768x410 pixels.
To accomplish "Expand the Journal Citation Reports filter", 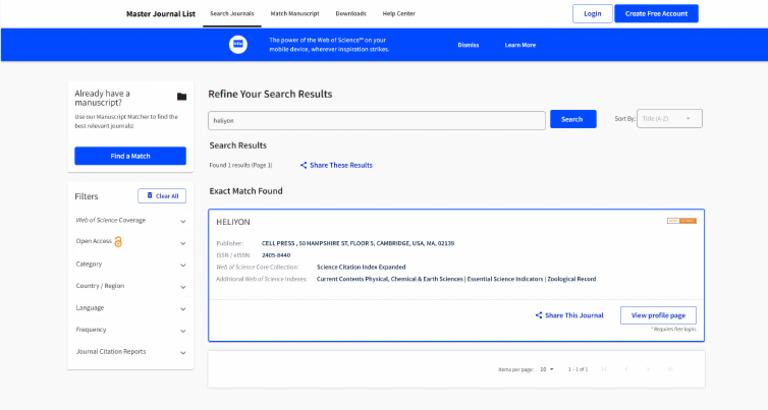I will (x=183, y=352).
